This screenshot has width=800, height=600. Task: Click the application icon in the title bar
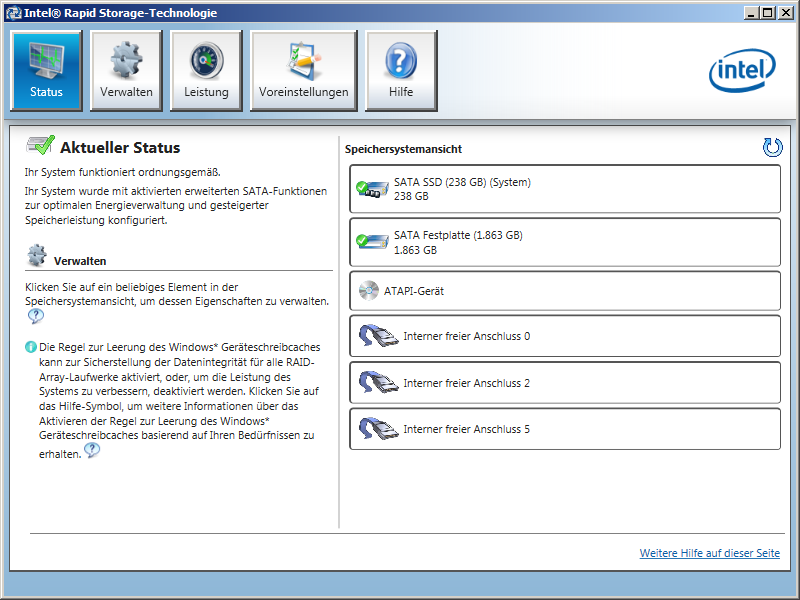point(13,13)
